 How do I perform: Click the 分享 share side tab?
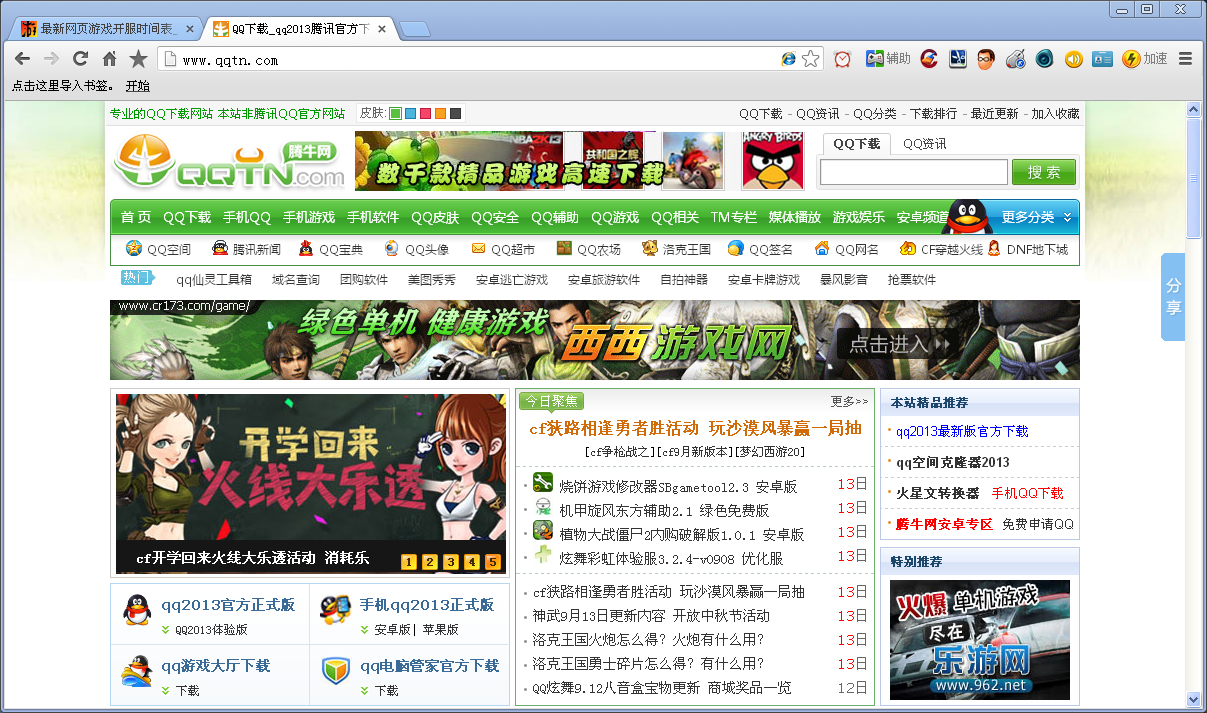1173,297
